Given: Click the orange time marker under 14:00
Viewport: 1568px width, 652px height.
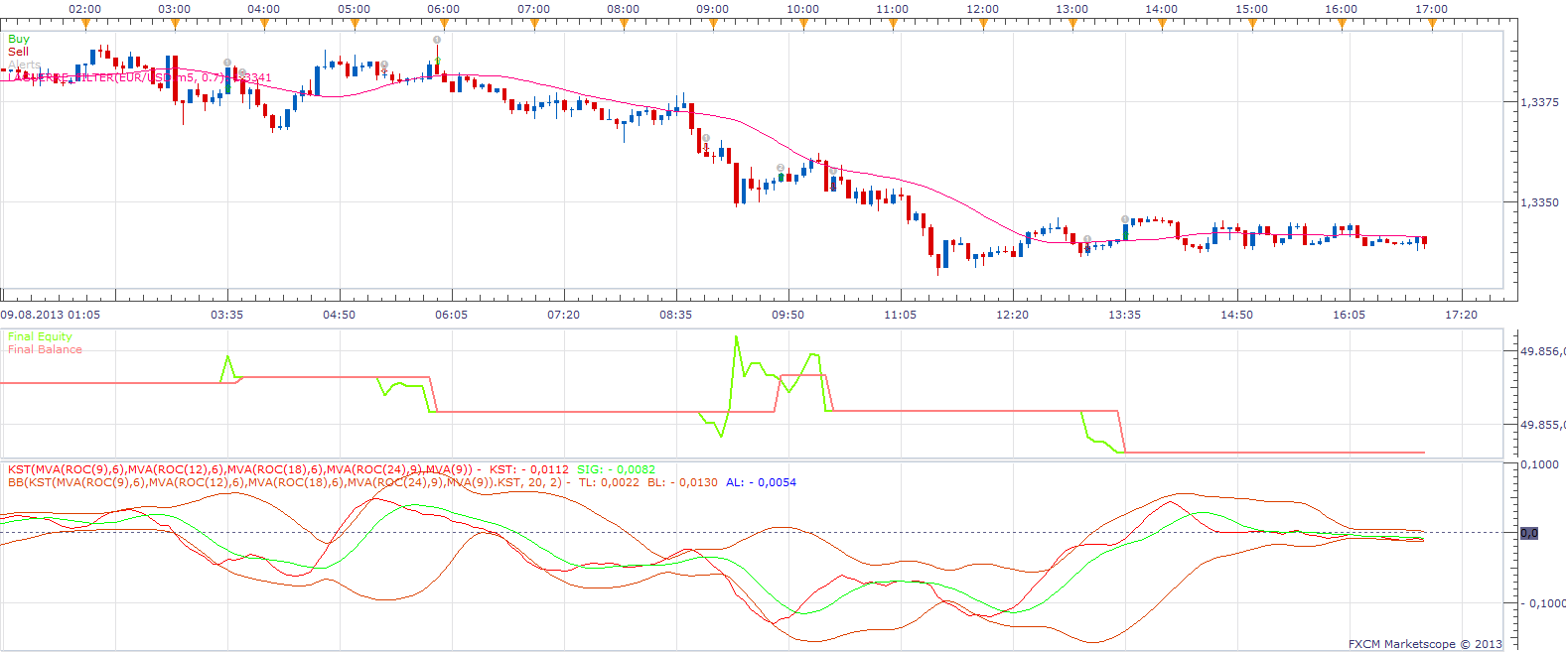Looking at the screenshot, I should pos(1163,23).
